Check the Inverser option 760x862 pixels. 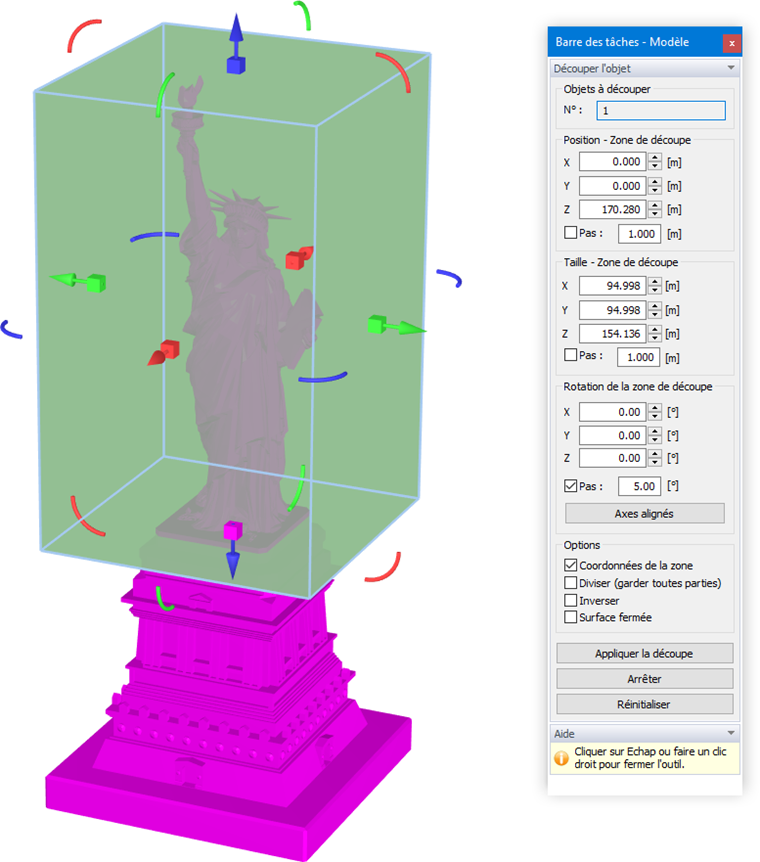[x=570, y=600]
